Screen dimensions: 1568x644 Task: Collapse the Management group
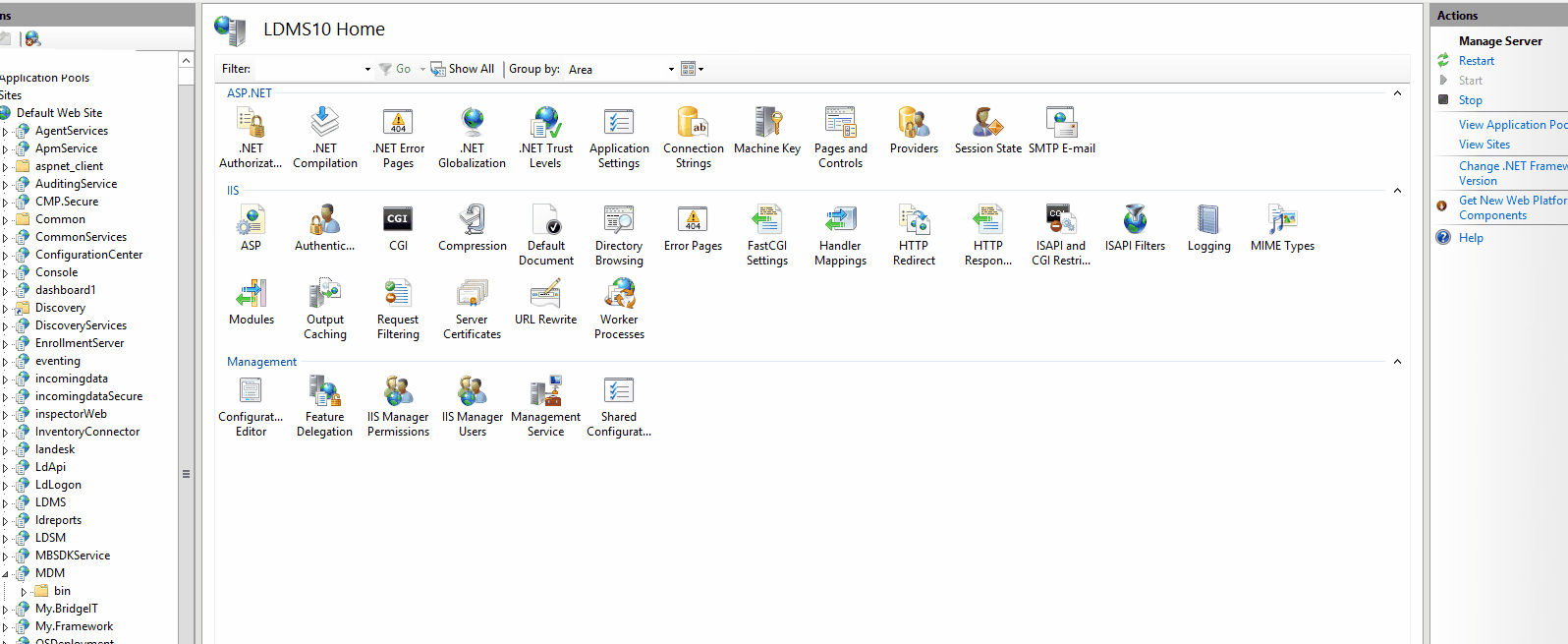click(x=1397, y=362)
